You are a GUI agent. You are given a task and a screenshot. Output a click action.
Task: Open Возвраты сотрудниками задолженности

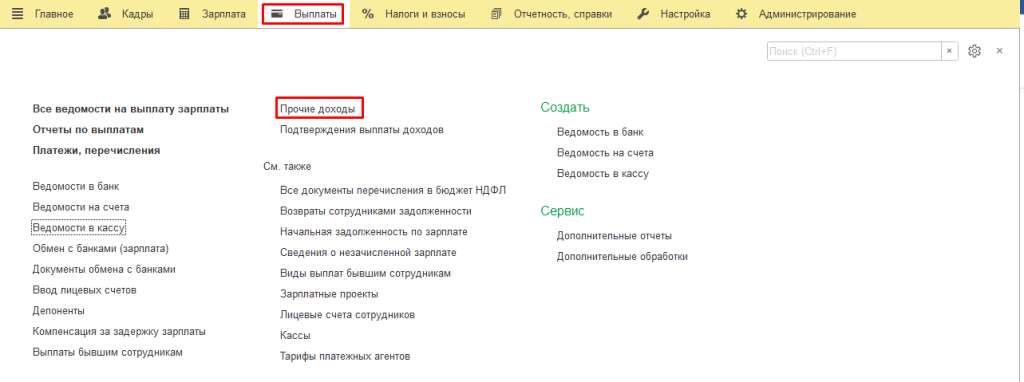tap(376, 212)
